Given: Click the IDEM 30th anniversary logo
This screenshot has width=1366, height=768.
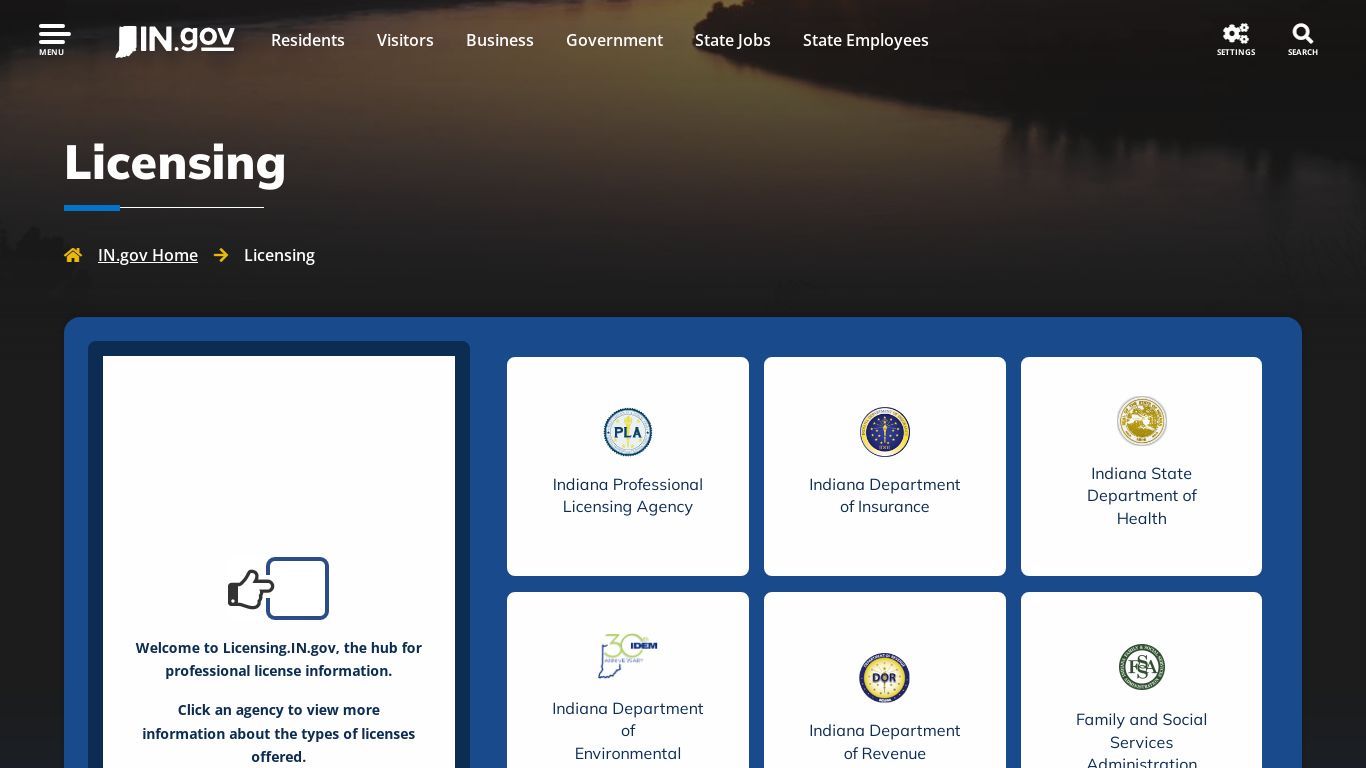Looking at the screenshot, I should click(x=628, y=656).
